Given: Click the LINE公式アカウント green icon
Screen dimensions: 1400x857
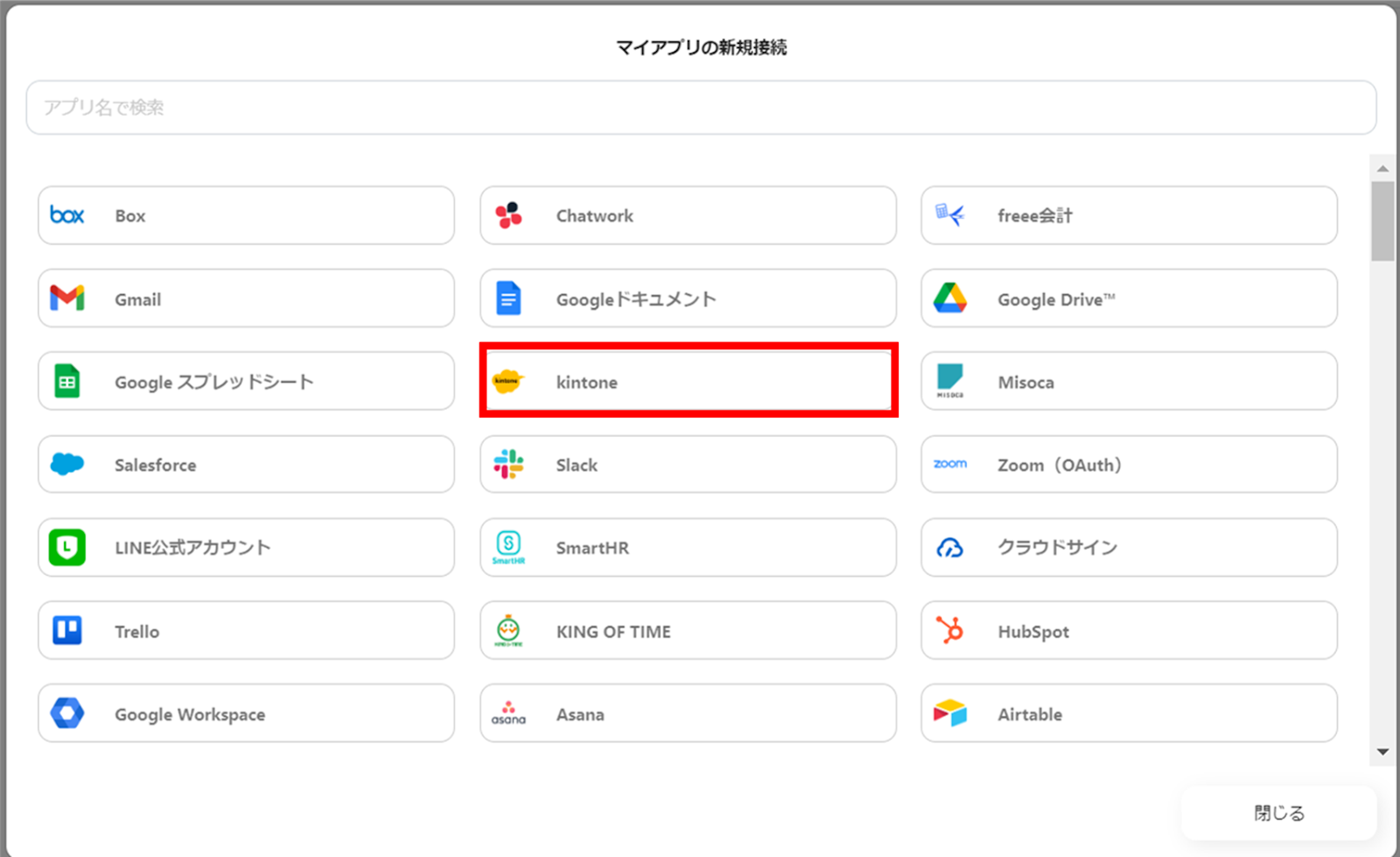Looking at the screenshot, I should [67, 547].
